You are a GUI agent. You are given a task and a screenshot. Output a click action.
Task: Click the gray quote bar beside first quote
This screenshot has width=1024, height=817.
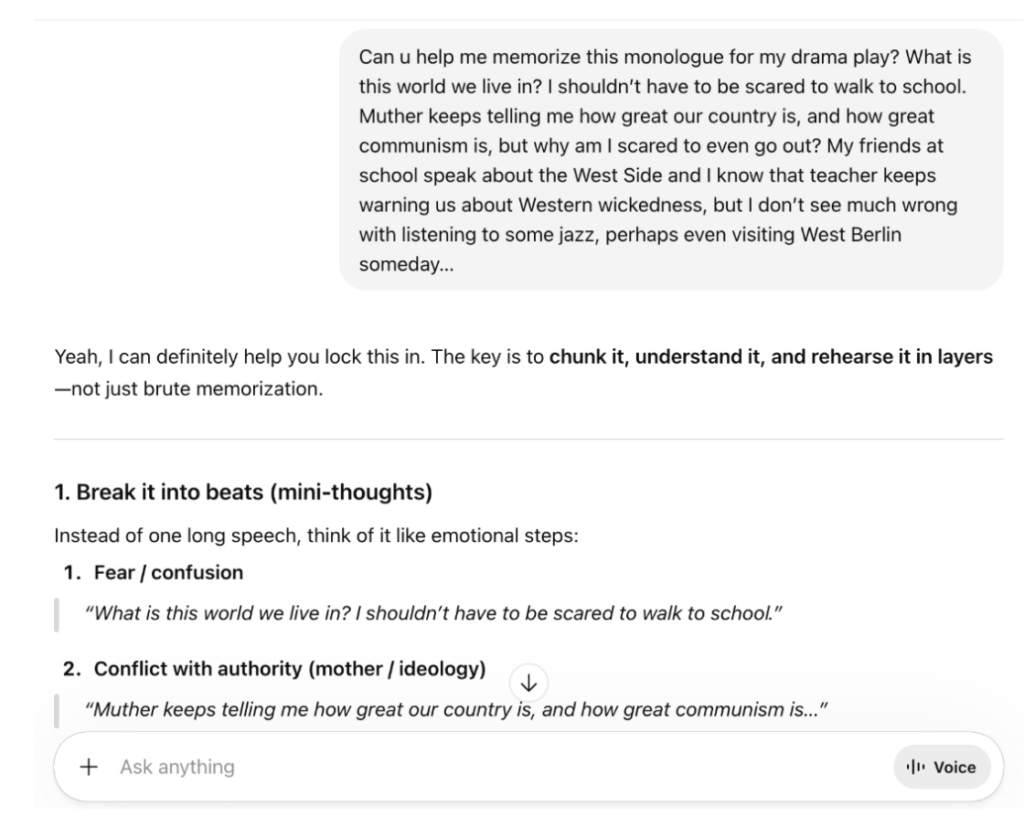tap(57, 615)
